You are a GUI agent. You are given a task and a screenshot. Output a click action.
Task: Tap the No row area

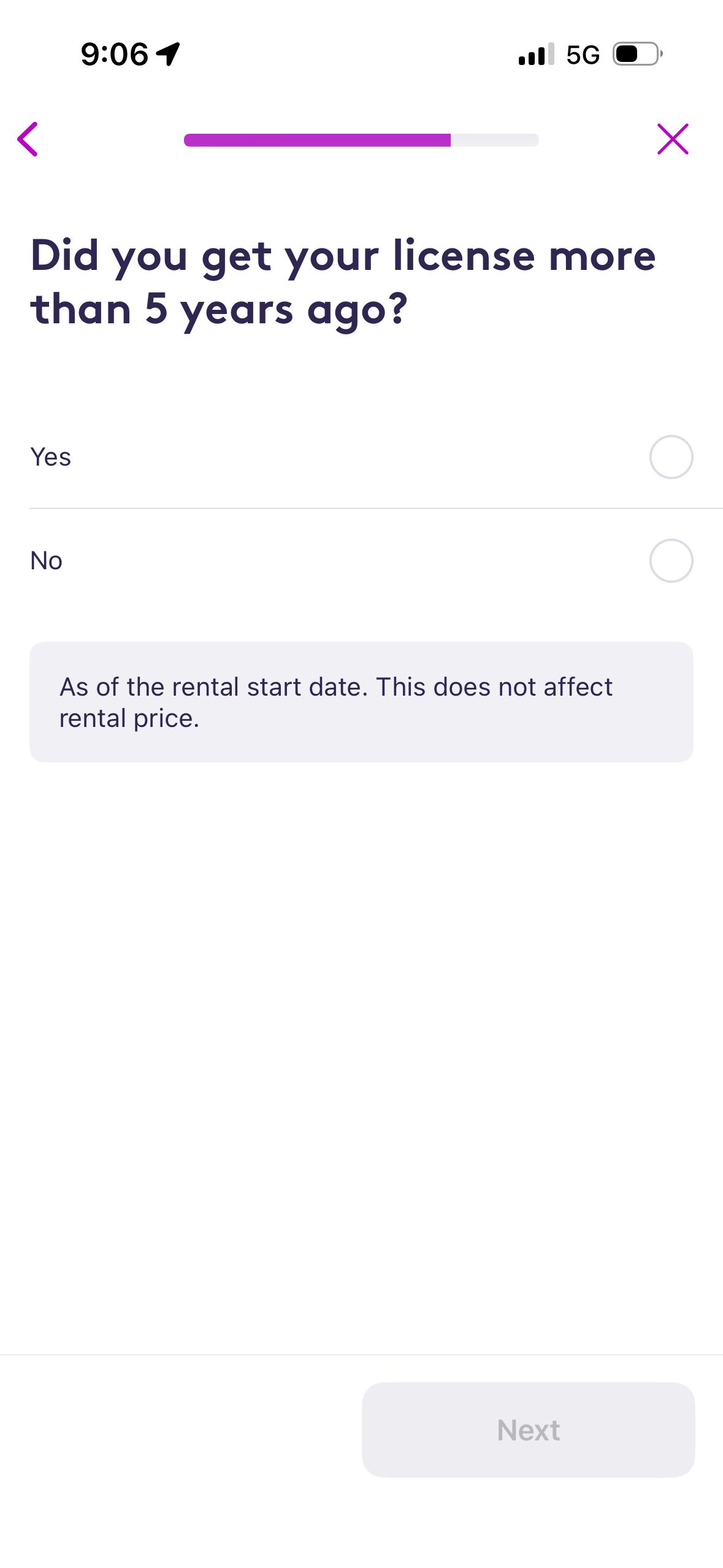[x=361, y=561]
